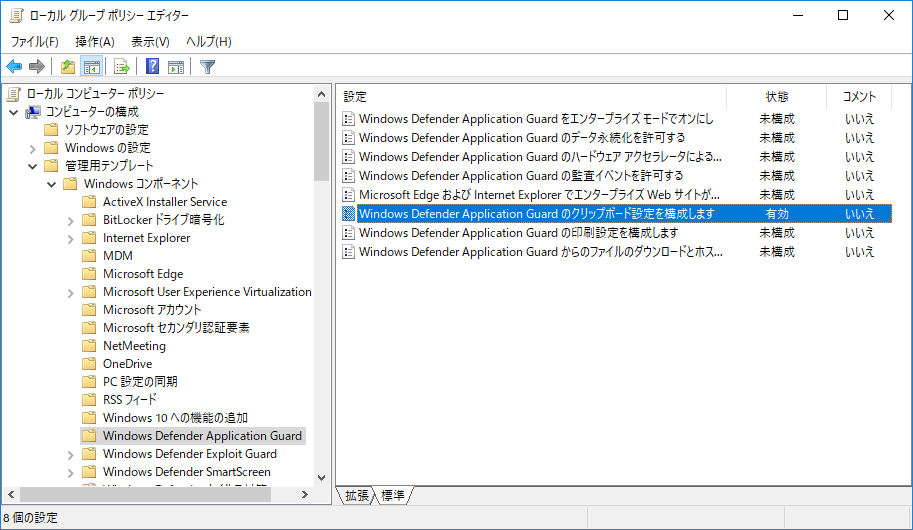This screenshot has width=913, height=530.
Task: Select the Microsoft アカウント tree item
Action: (152, 310)
